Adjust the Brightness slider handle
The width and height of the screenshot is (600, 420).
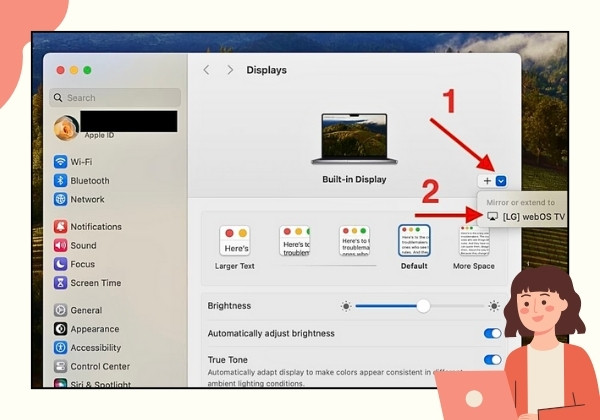click(x=423, y=306)
